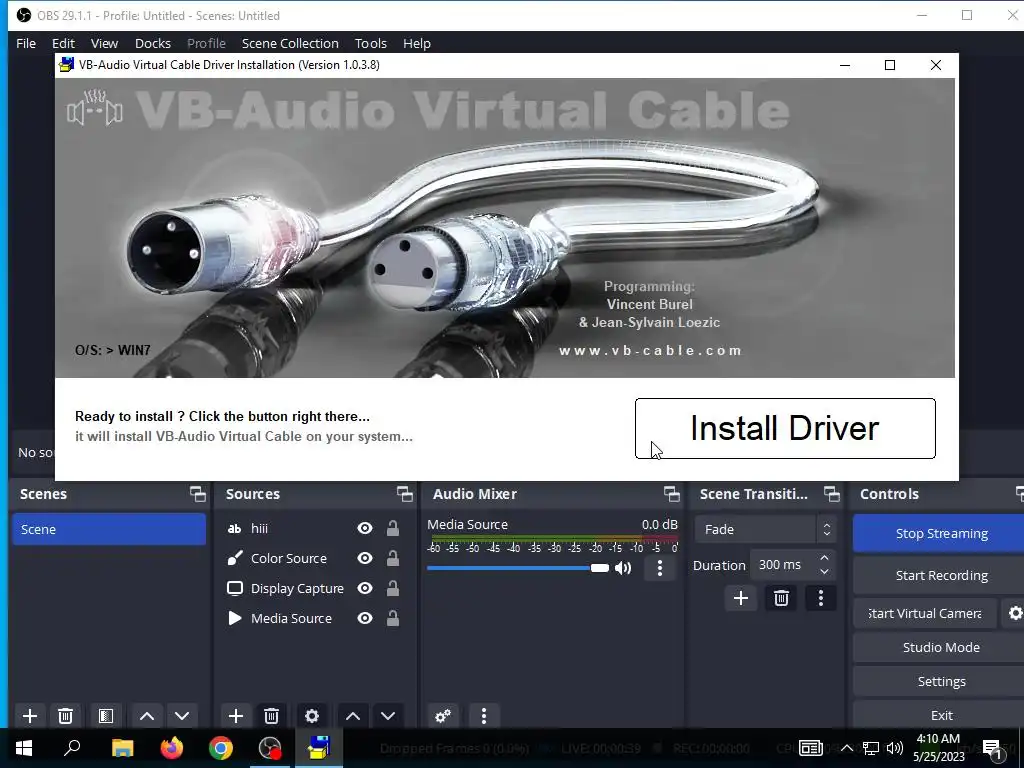Remove the selected scene with trash icon
The height and width of the screenshot is (768, 1024).
coord(65,716)
